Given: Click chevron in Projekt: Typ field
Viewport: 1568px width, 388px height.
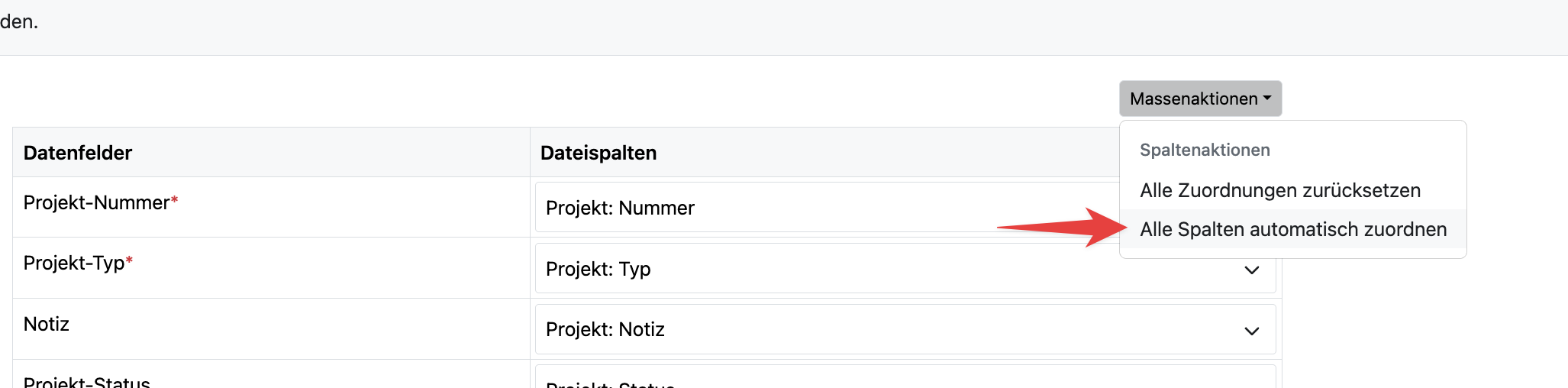Looking at the screenshot, I should 1251,270.
